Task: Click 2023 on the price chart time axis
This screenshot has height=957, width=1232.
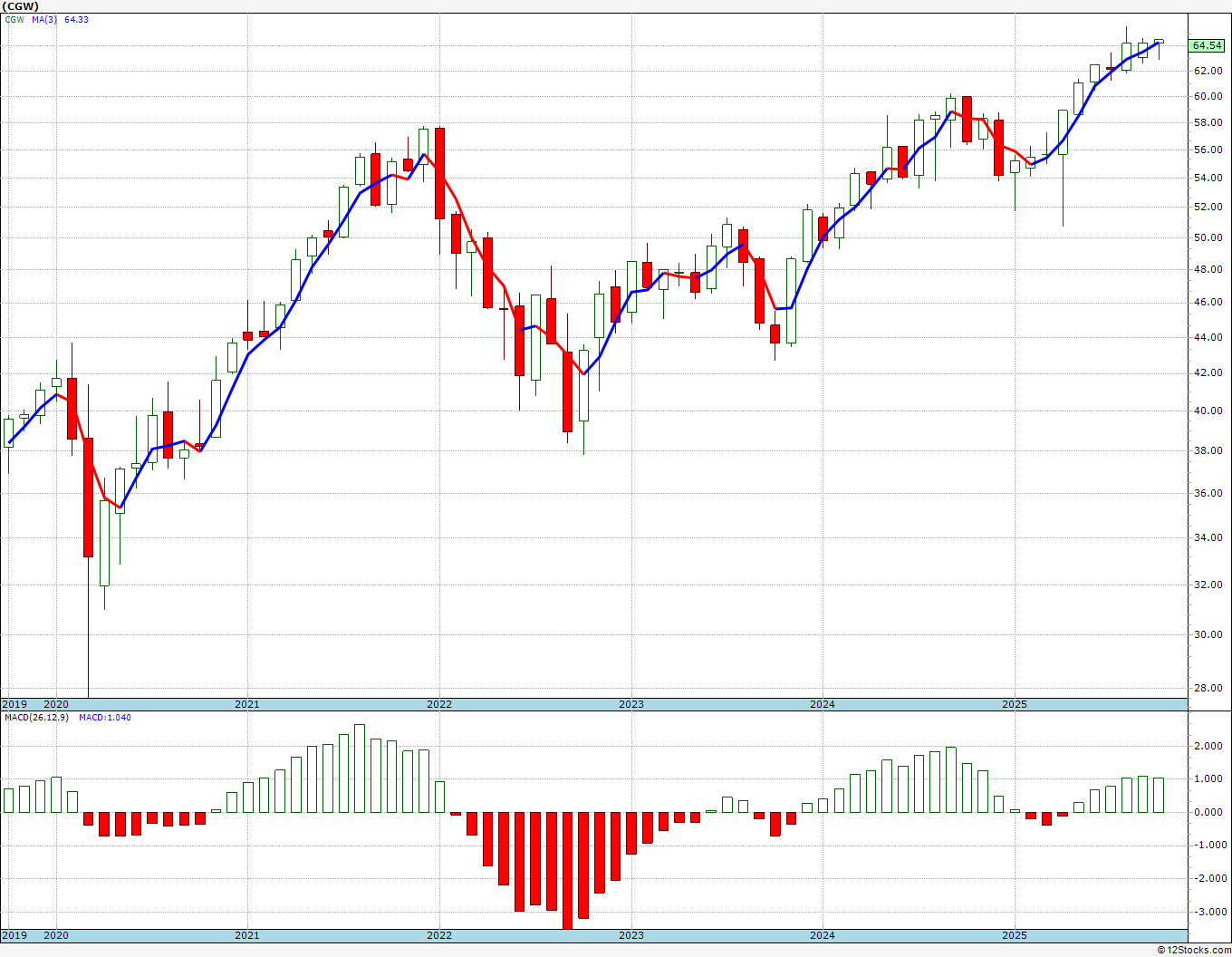Action: (x=631, y=704)
